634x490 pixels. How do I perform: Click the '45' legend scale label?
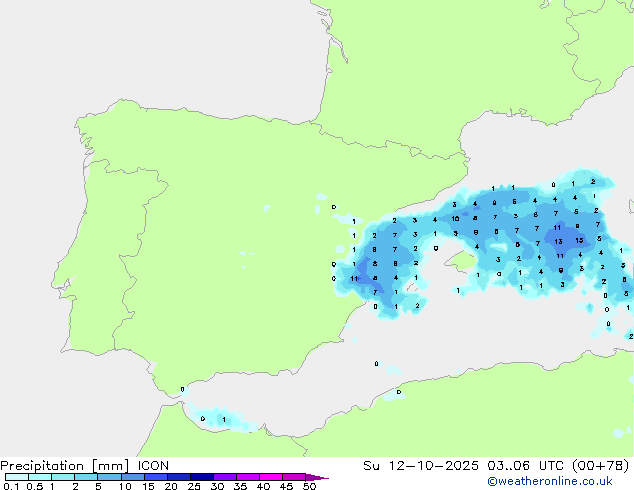(x=286, y=486)
